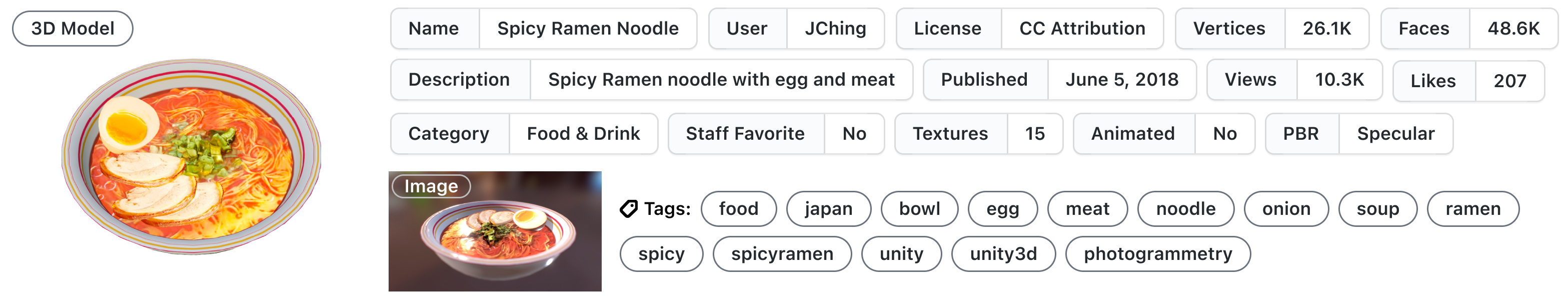
Task: Choose the 'egg' tag
Action: (1002, 209)
